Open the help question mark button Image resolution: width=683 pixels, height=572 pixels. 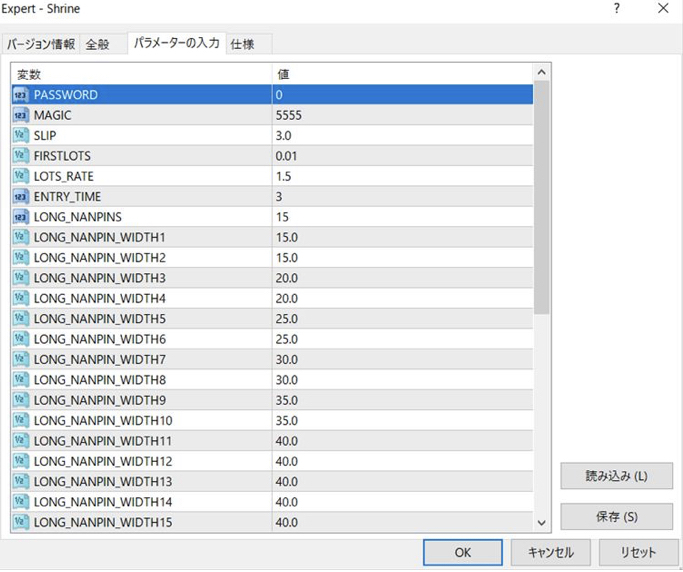[617, 9]
